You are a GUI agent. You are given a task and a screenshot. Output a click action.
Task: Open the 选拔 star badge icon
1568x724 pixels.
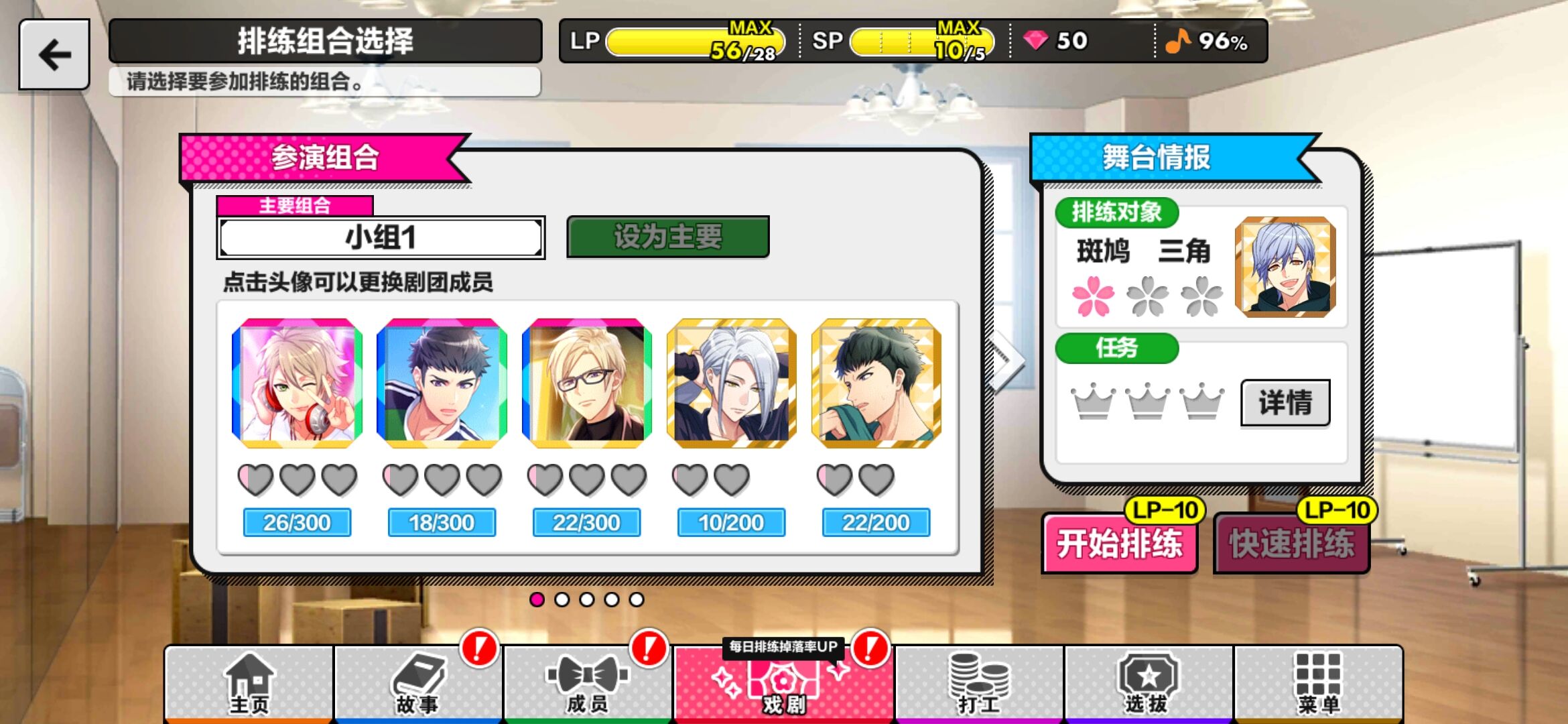(1149, 684)
